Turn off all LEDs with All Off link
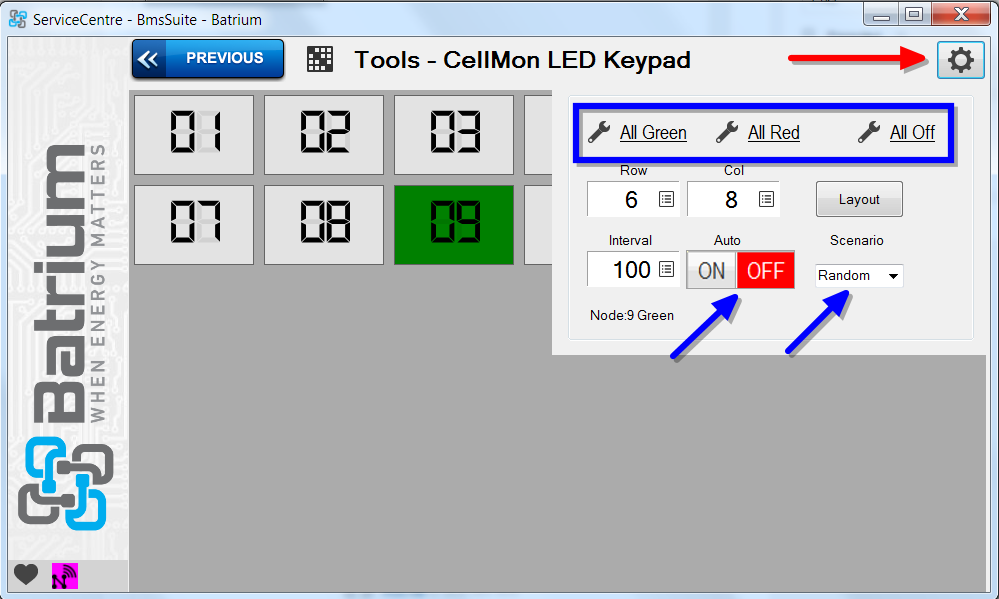 [x=912, y=133]
